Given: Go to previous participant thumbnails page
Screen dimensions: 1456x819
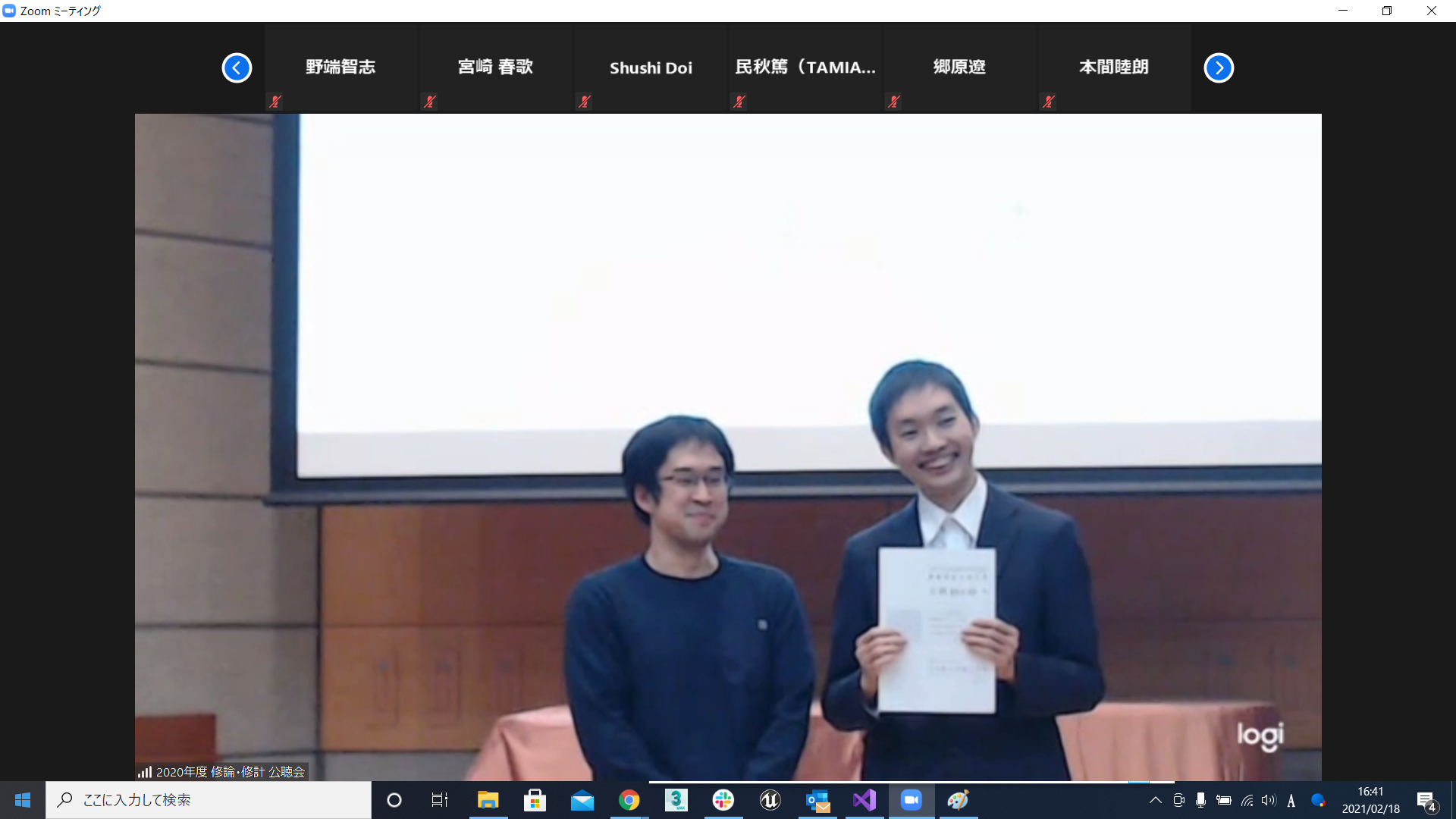Looking at the screenshot, I should 237,68.
